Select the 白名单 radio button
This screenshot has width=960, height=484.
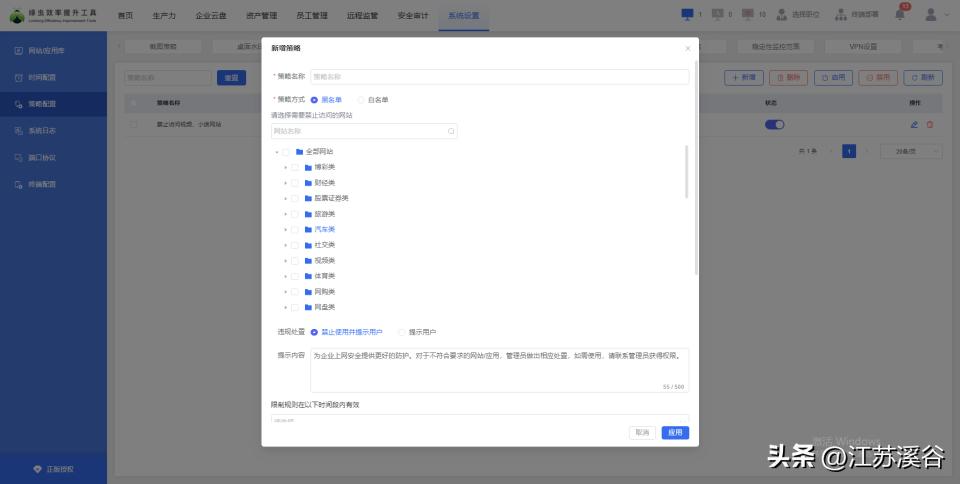click(x=361, y=100)
